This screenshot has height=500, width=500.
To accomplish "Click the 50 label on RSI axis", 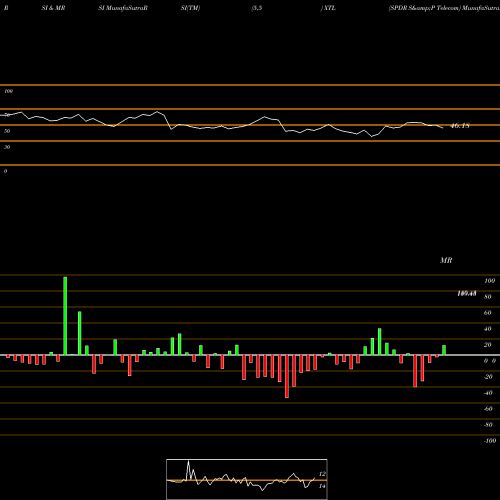I will (7, 131).
